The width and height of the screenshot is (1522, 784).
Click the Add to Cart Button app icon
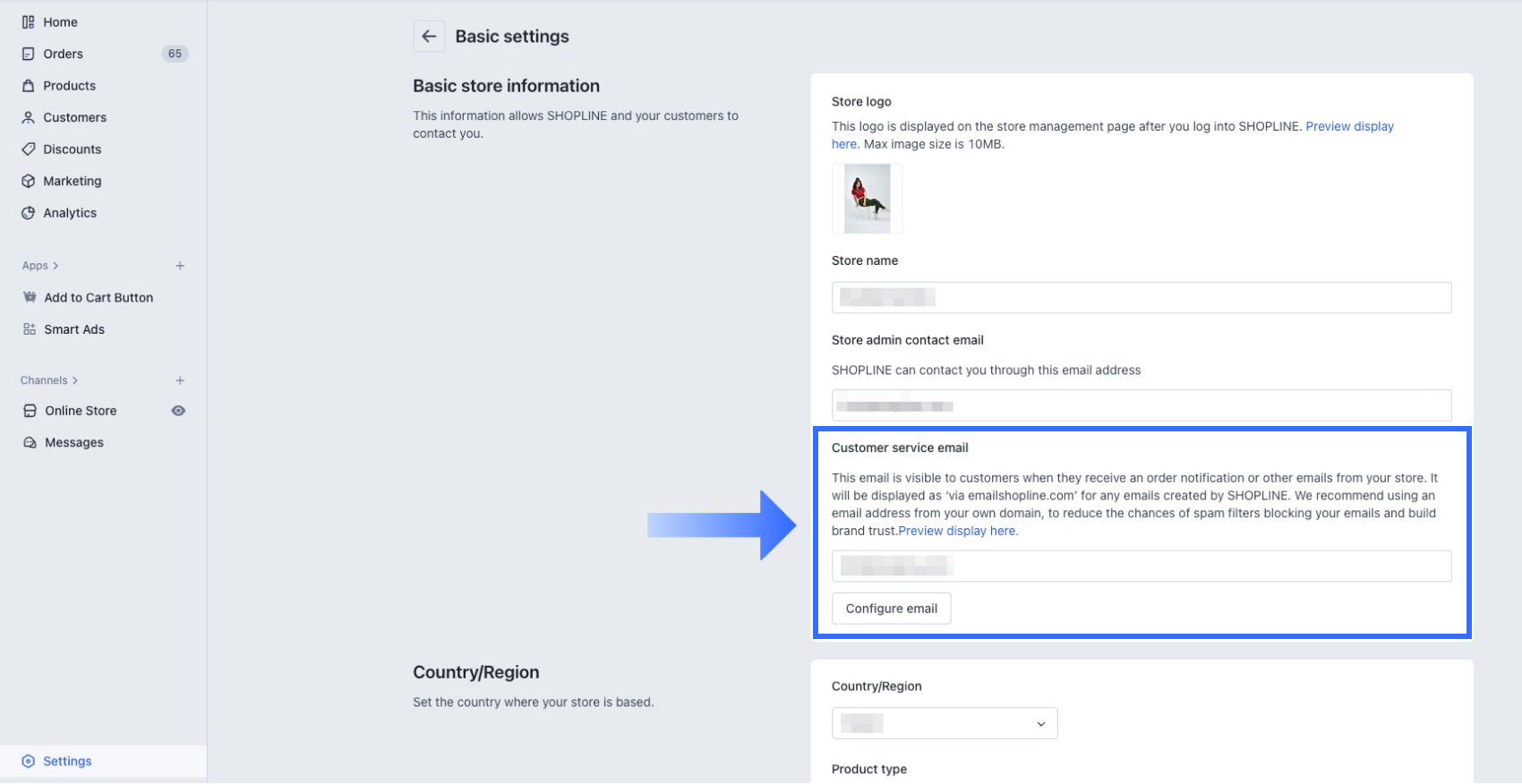tap(30, 297)
